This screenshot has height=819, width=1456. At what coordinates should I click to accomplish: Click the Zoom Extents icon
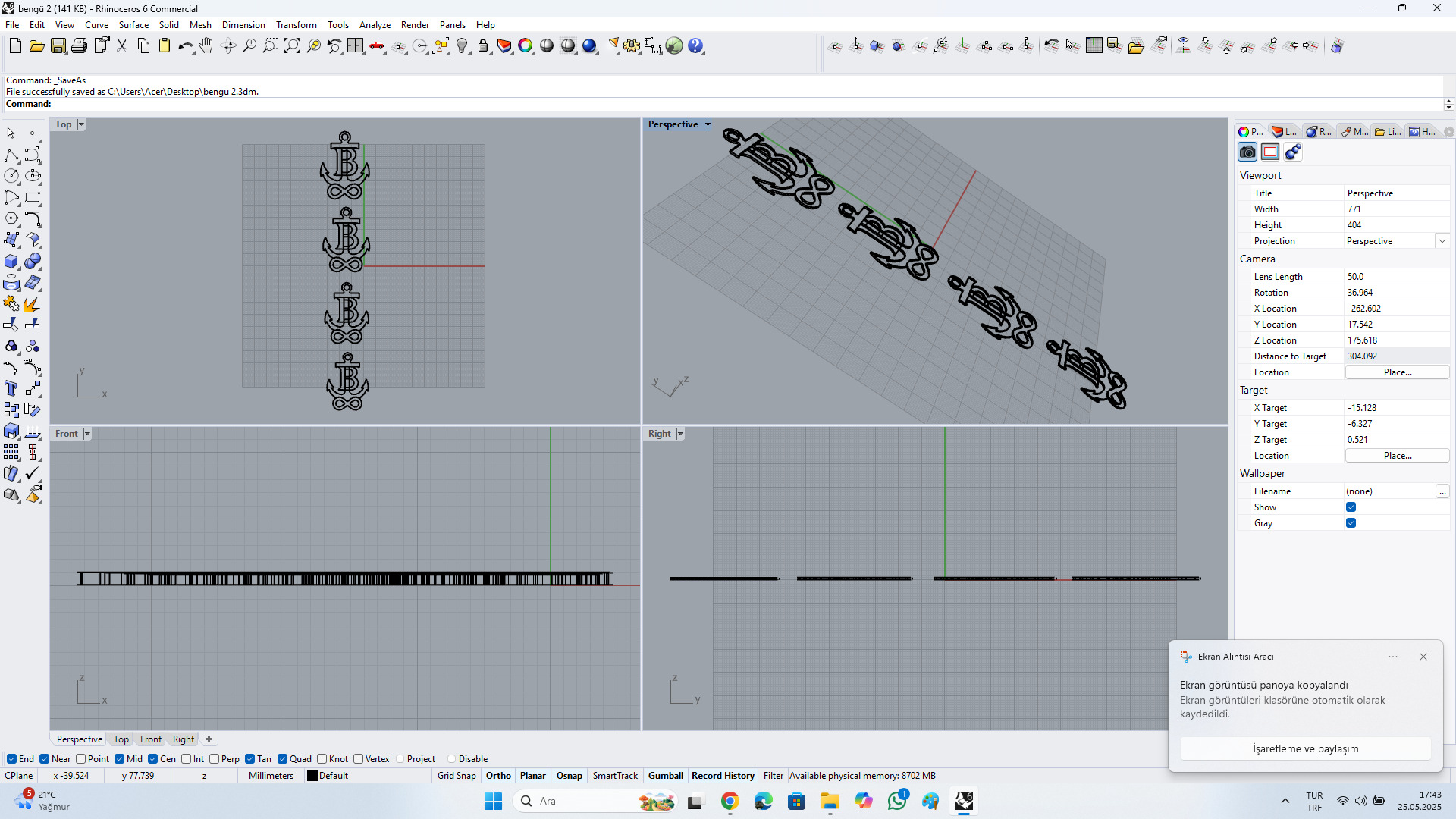[292, 46]
